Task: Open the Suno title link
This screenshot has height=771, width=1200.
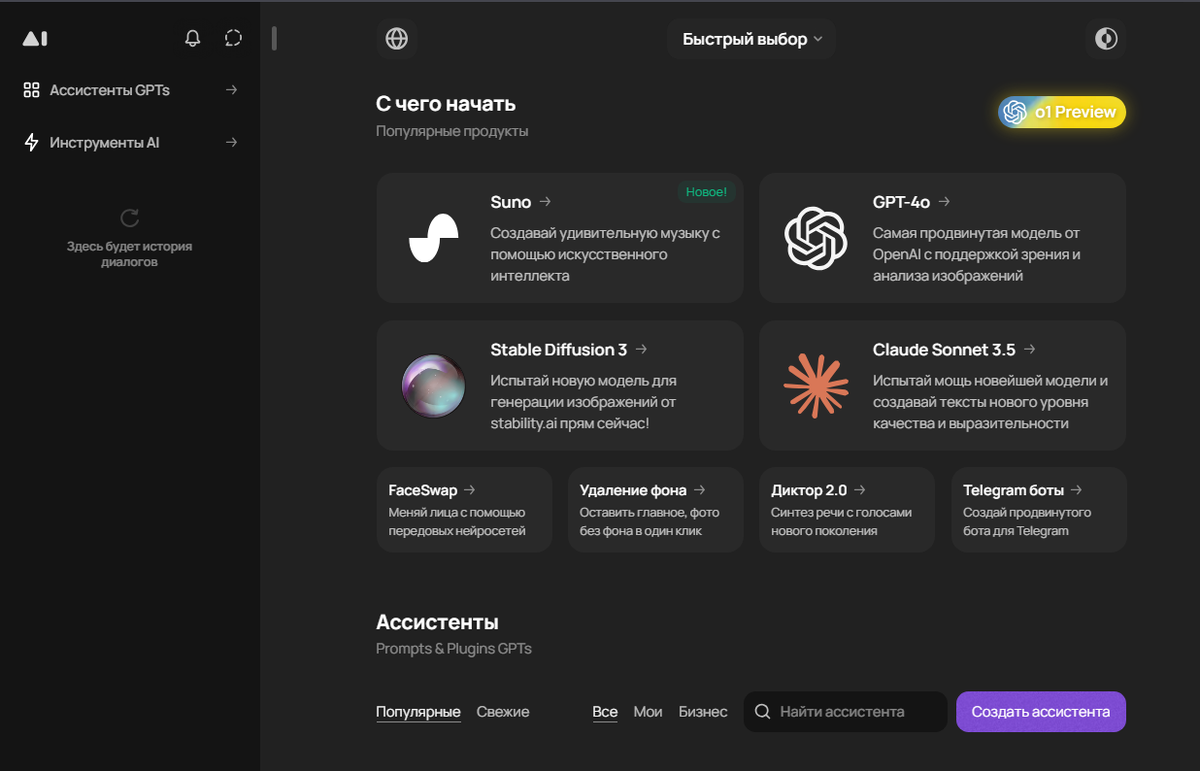Action: pos(511,202)
